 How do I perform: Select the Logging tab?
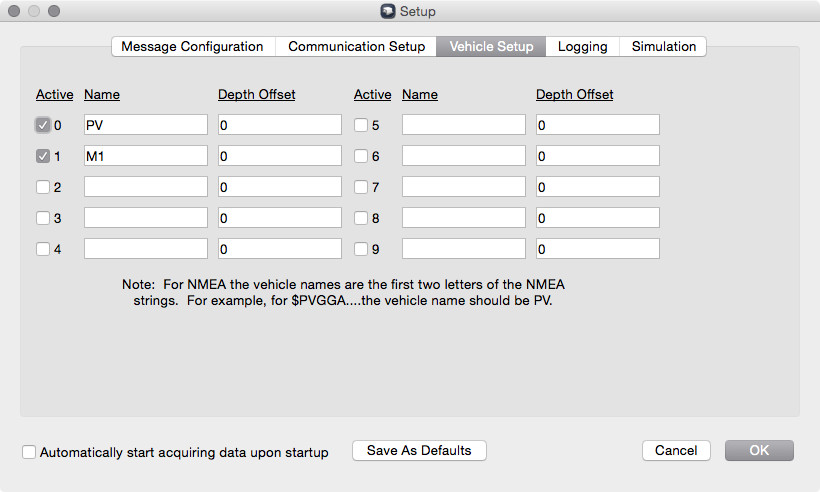(x=582, y=46)
